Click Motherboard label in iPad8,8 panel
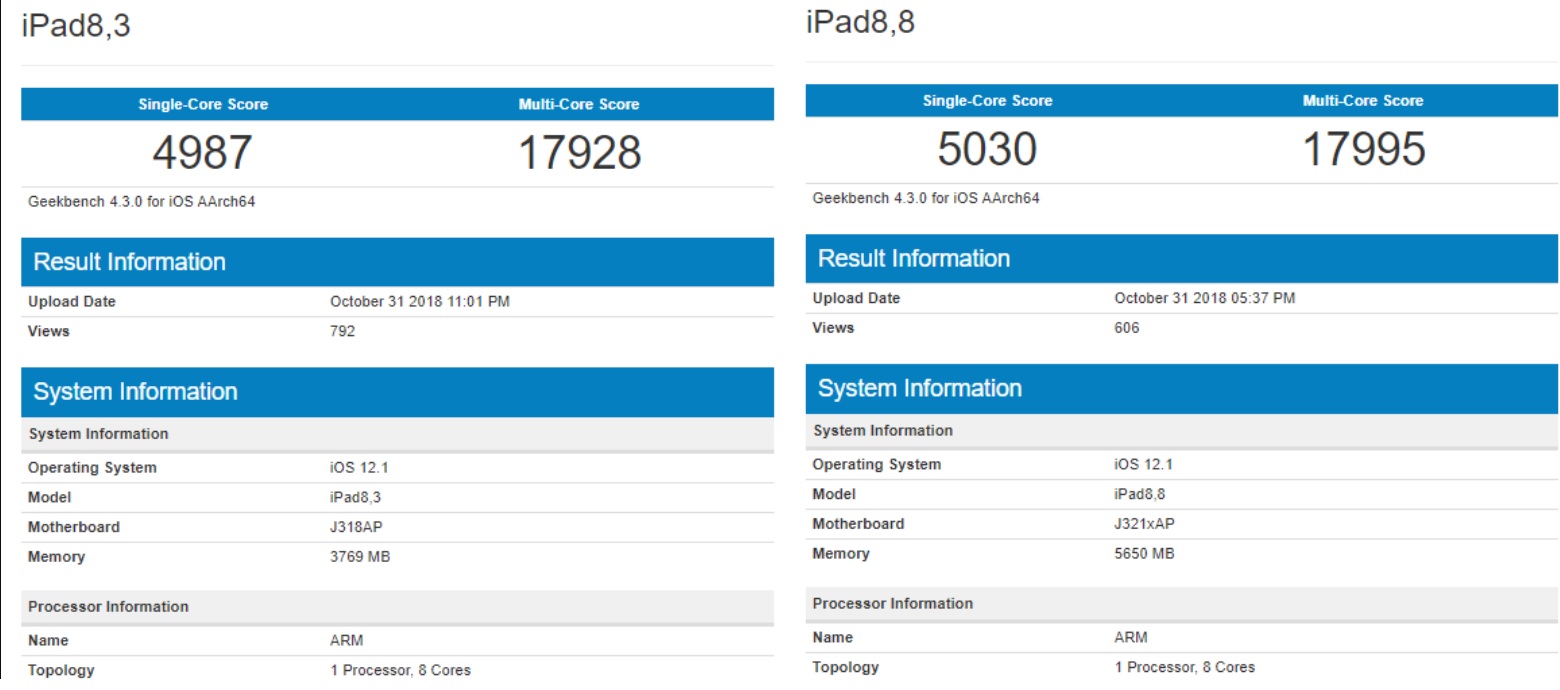The height and width of the screenshot is (690, 1560). [858, 524]
